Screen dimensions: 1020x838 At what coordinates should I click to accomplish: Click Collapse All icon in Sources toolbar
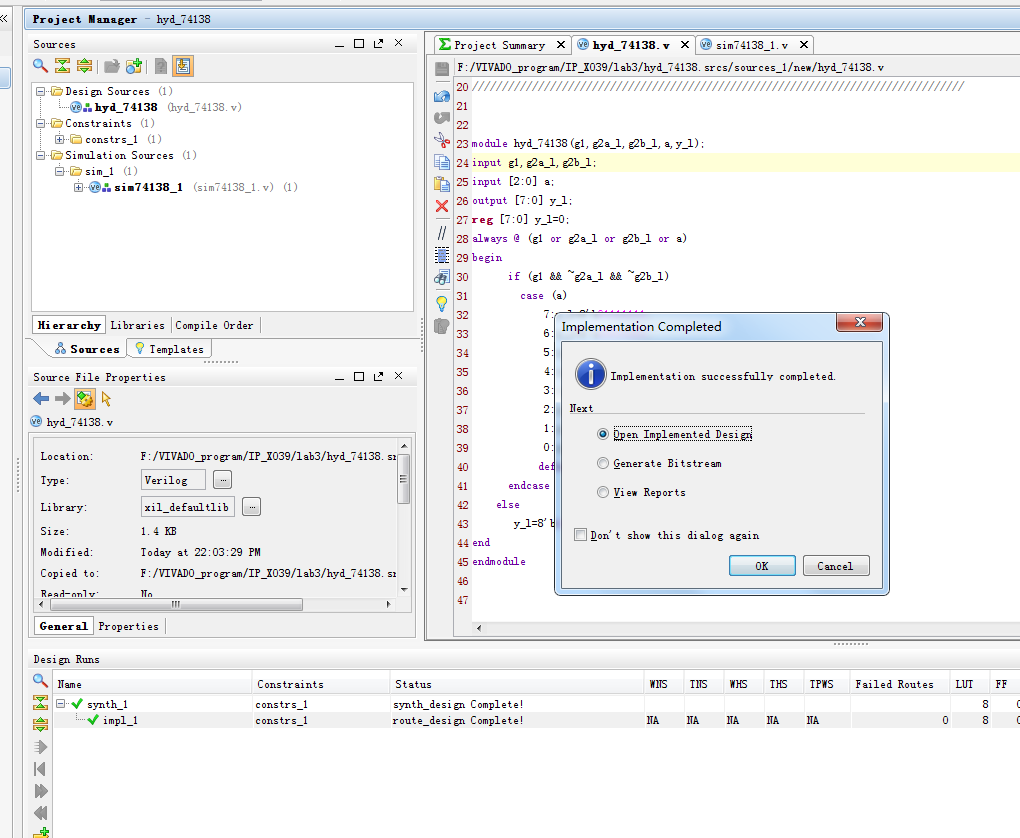point(62,66)
